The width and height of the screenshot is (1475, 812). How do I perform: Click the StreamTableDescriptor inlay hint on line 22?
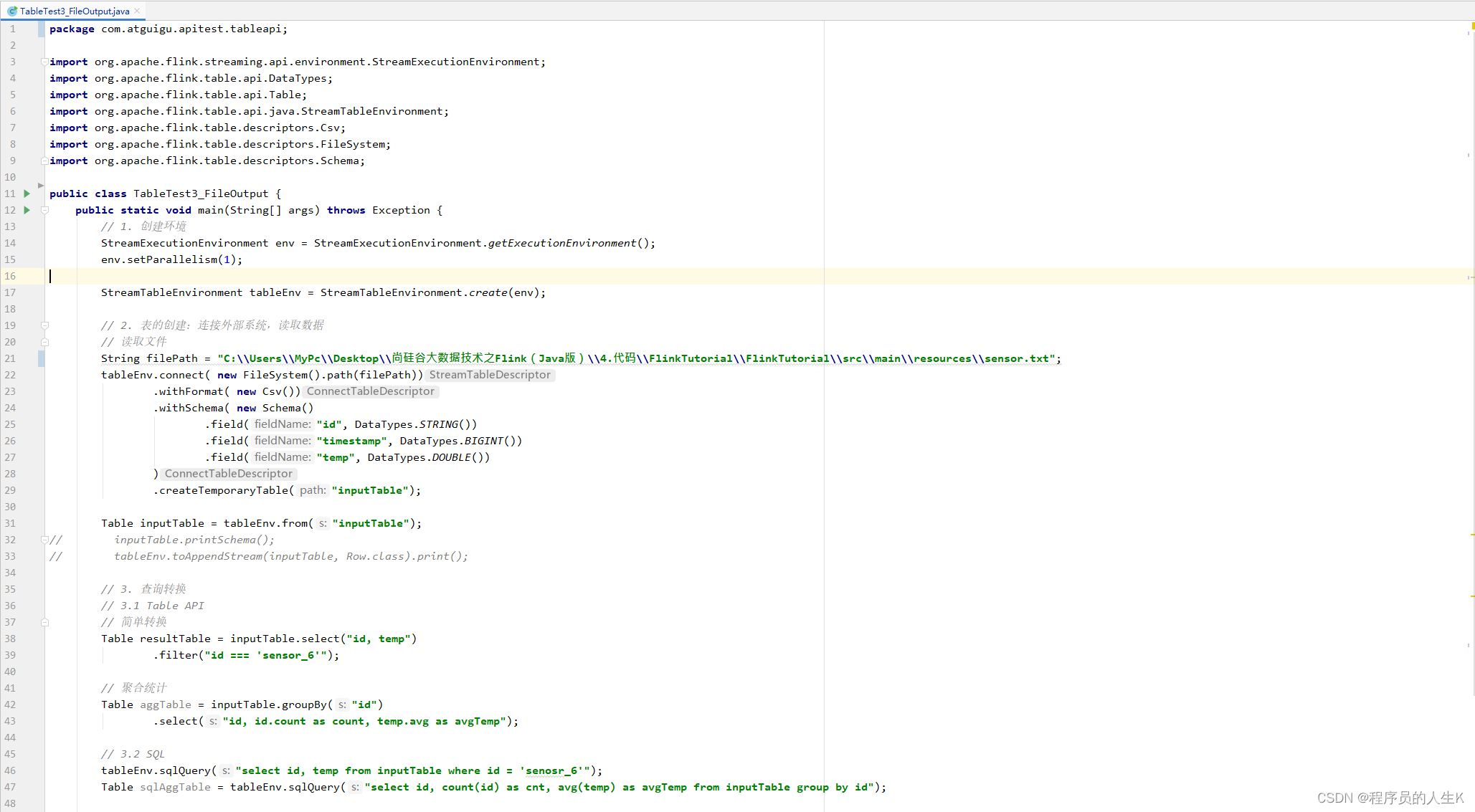pos(490,375)
